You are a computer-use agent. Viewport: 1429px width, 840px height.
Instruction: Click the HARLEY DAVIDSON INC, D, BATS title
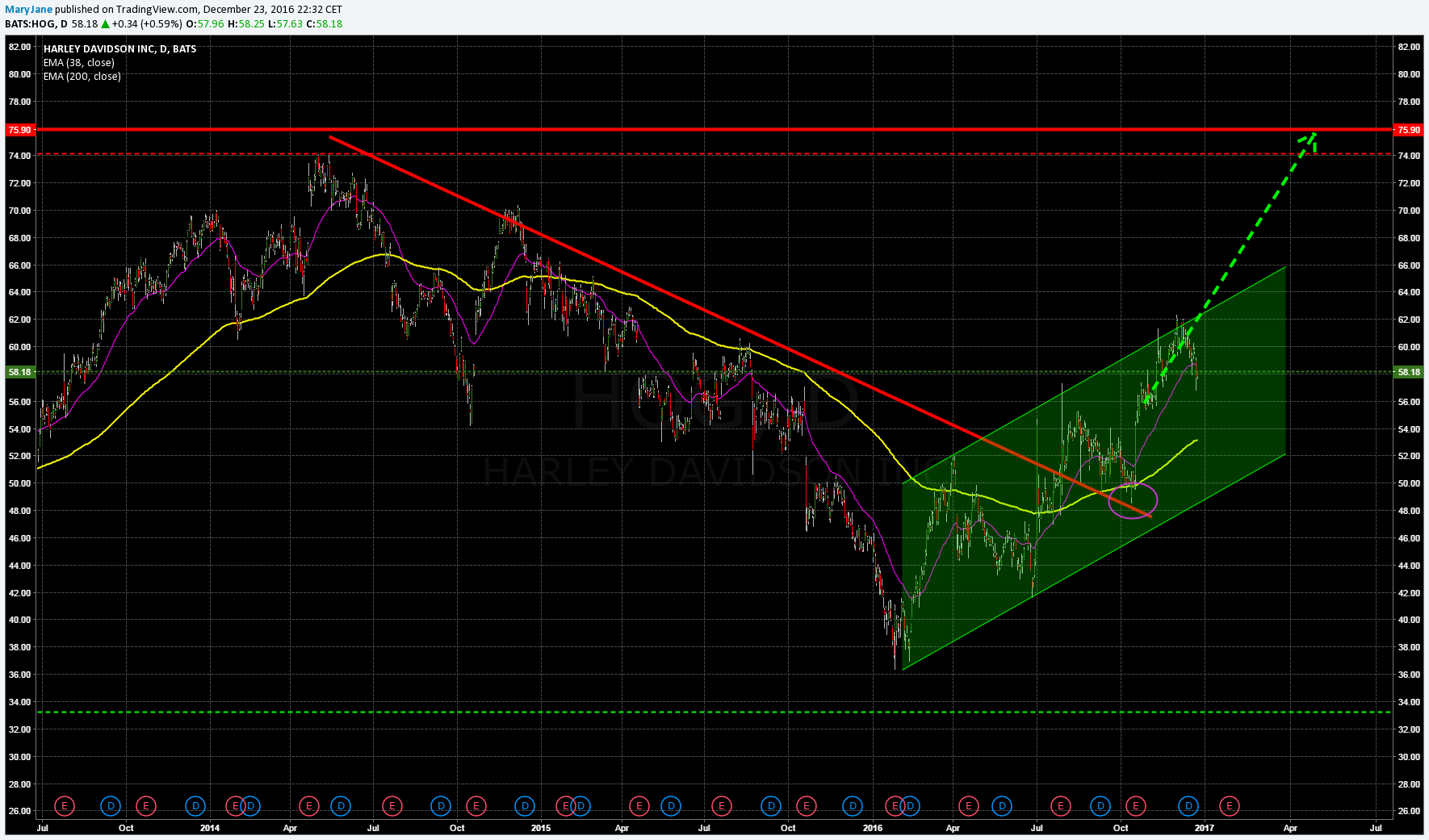(119, 49)
